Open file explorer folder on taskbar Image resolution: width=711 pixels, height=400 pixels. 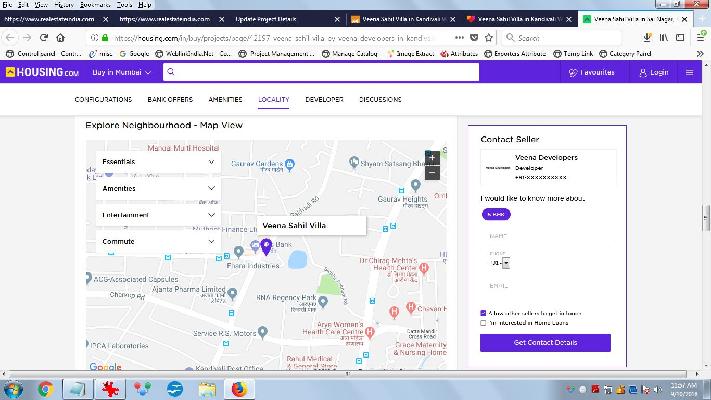pos(207,389)
